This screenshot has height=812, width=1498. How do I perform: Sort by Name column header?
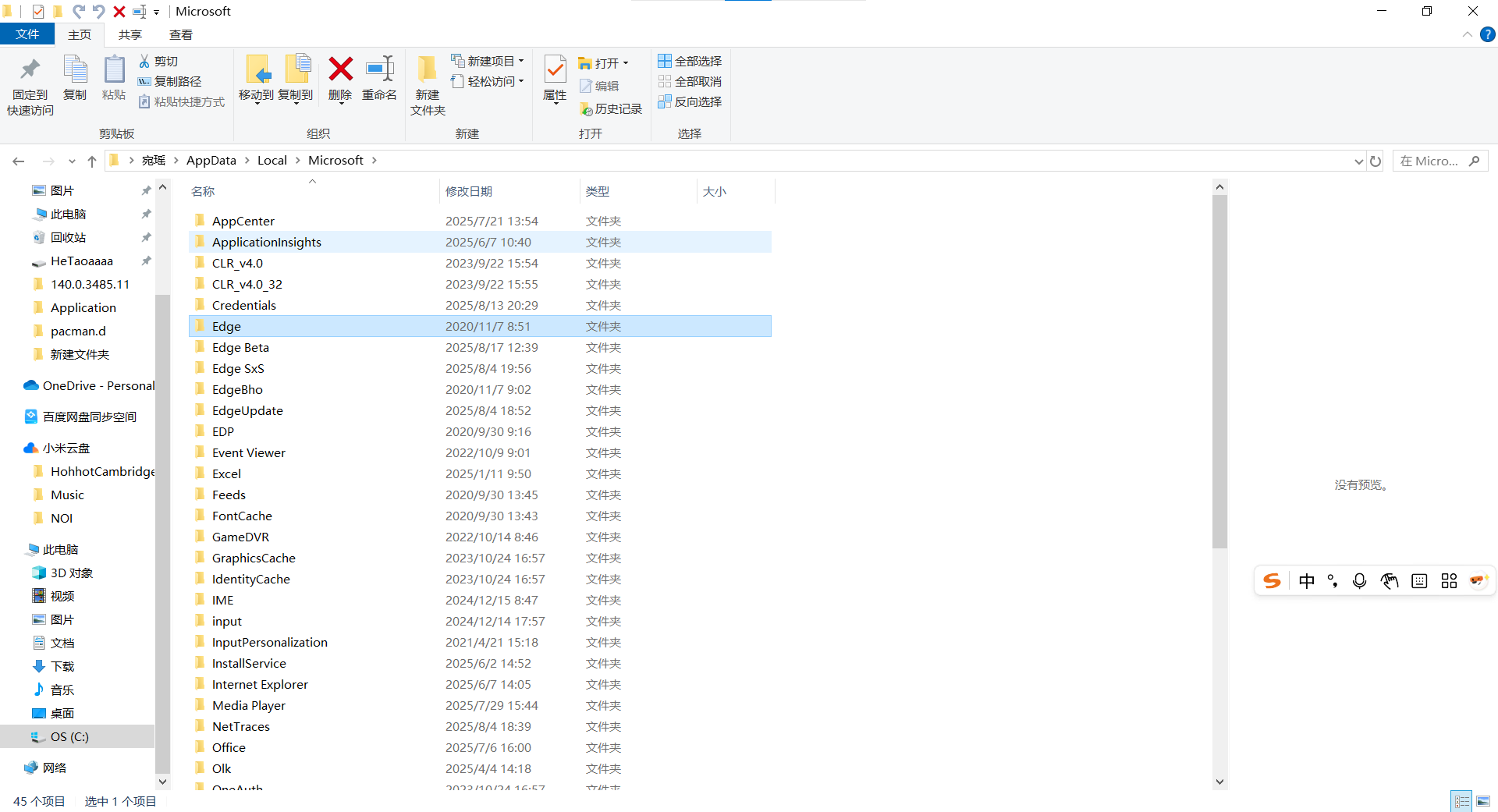point(313,191)
